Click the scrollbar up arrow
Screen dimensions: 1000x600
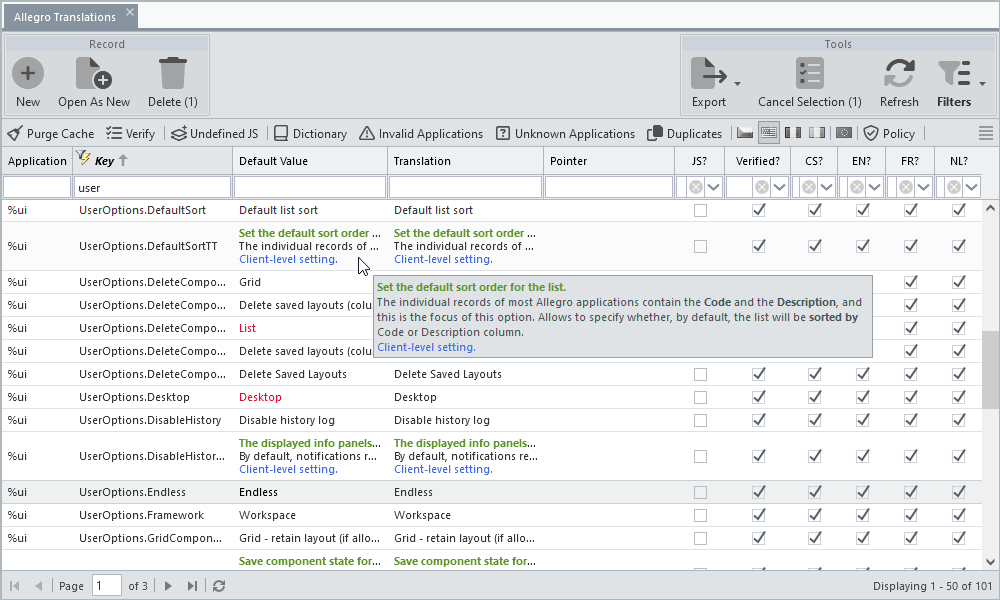tap(990, 208)
